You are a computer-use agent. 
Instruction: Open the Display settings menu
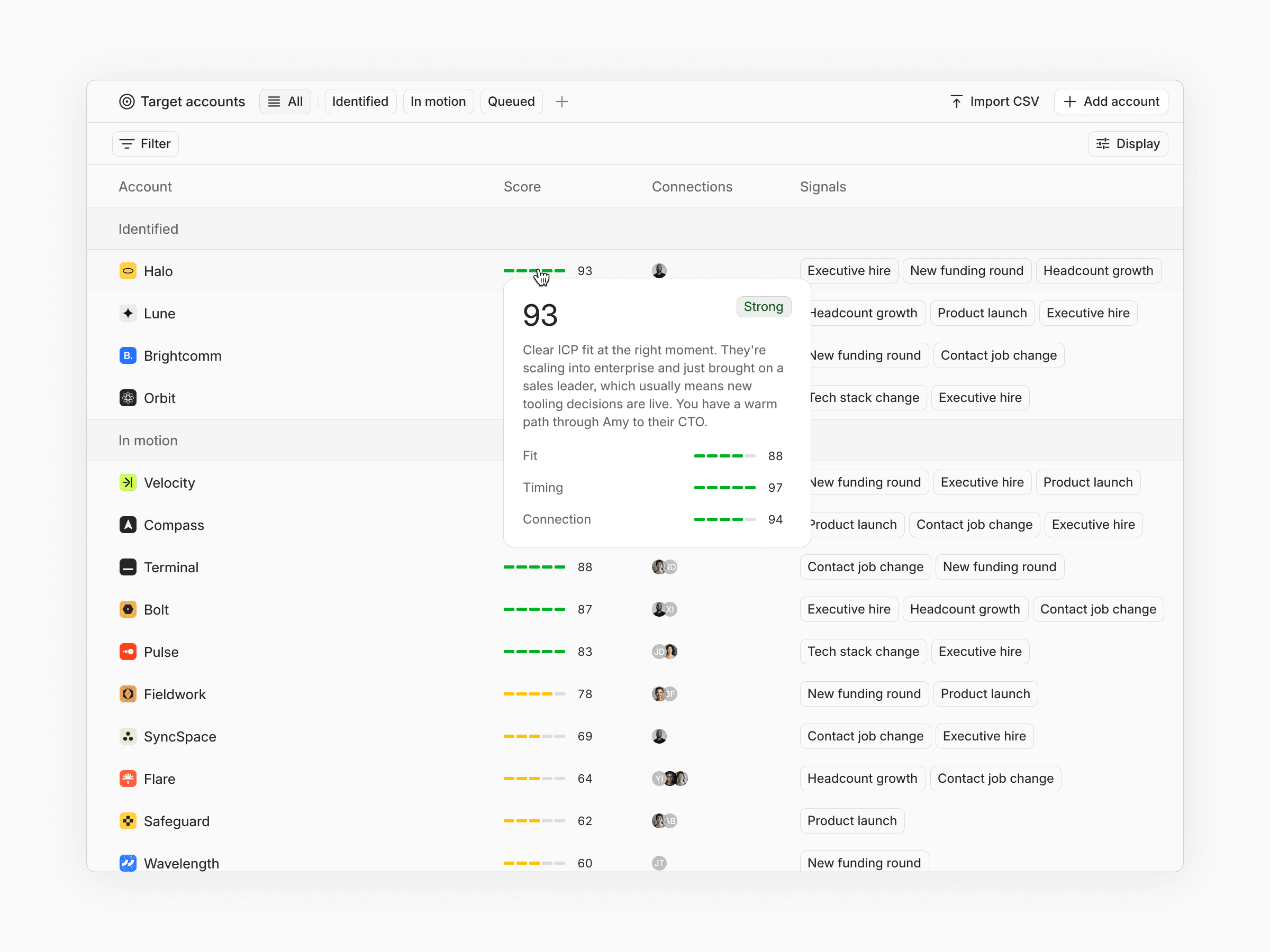click(x=1128, y=144)
